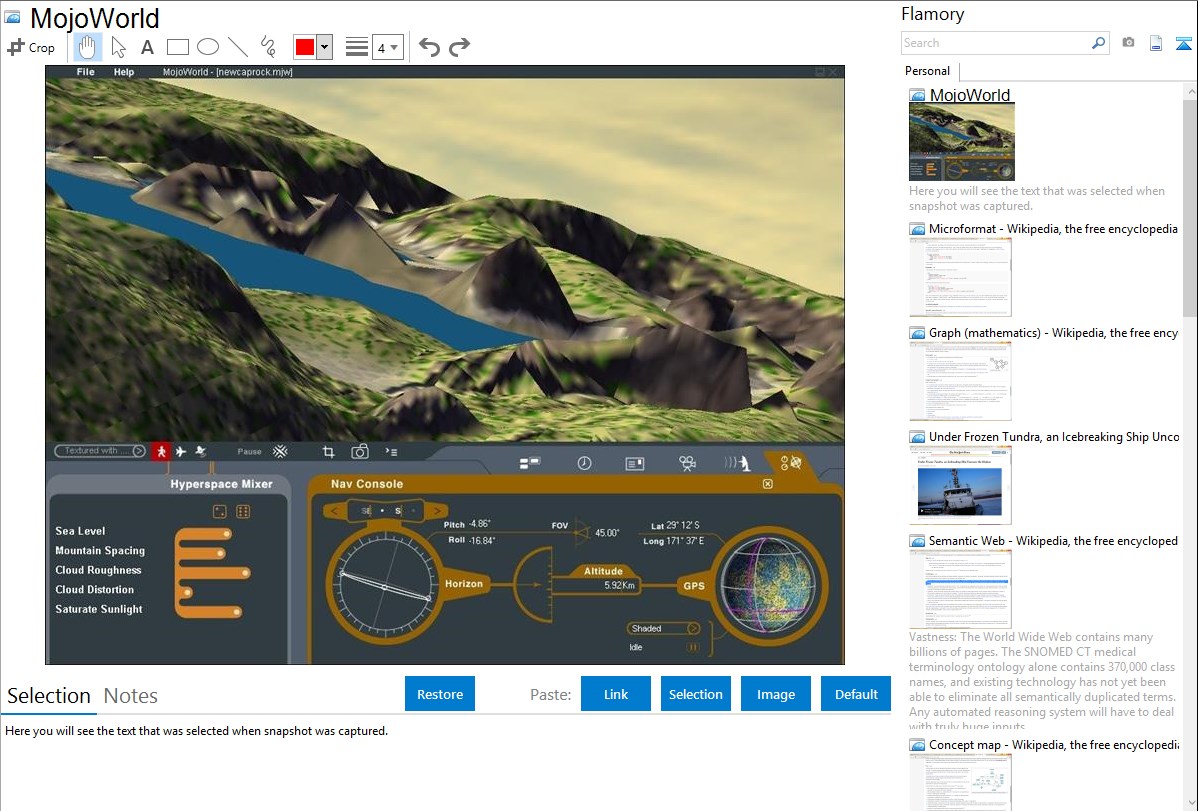Click the six-dot dice icon in Hyperspace Mixer
The width and height of the screenshot is (1198, 811).
coord(243,512)
